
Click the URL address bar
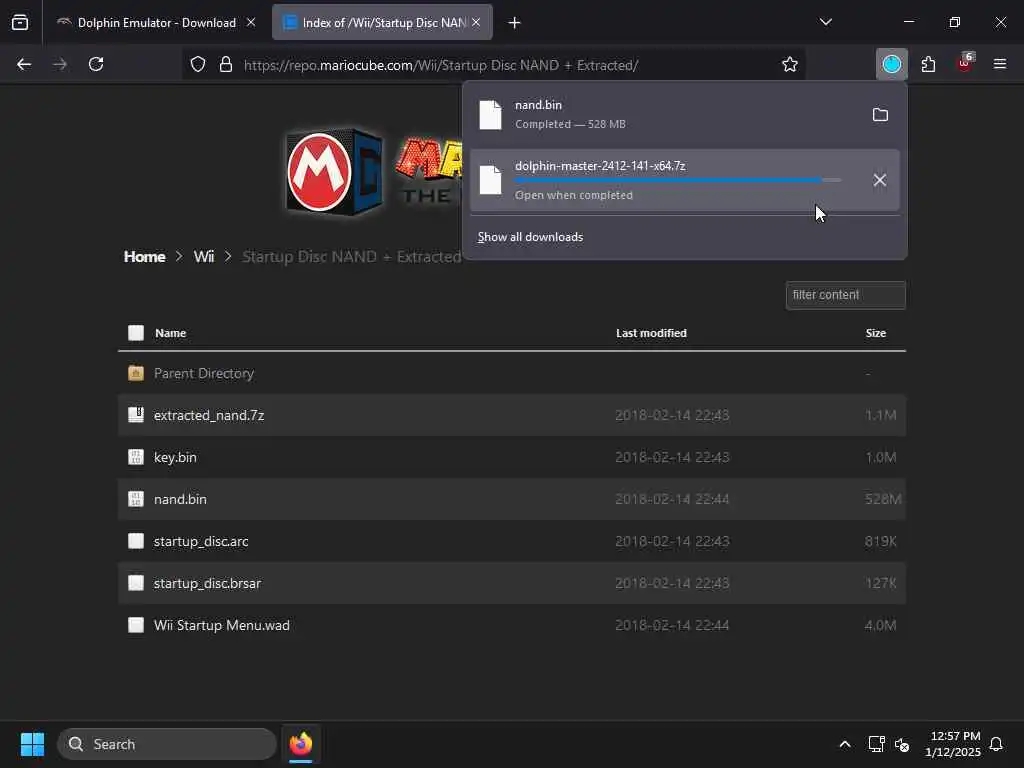tap(494, 65)
